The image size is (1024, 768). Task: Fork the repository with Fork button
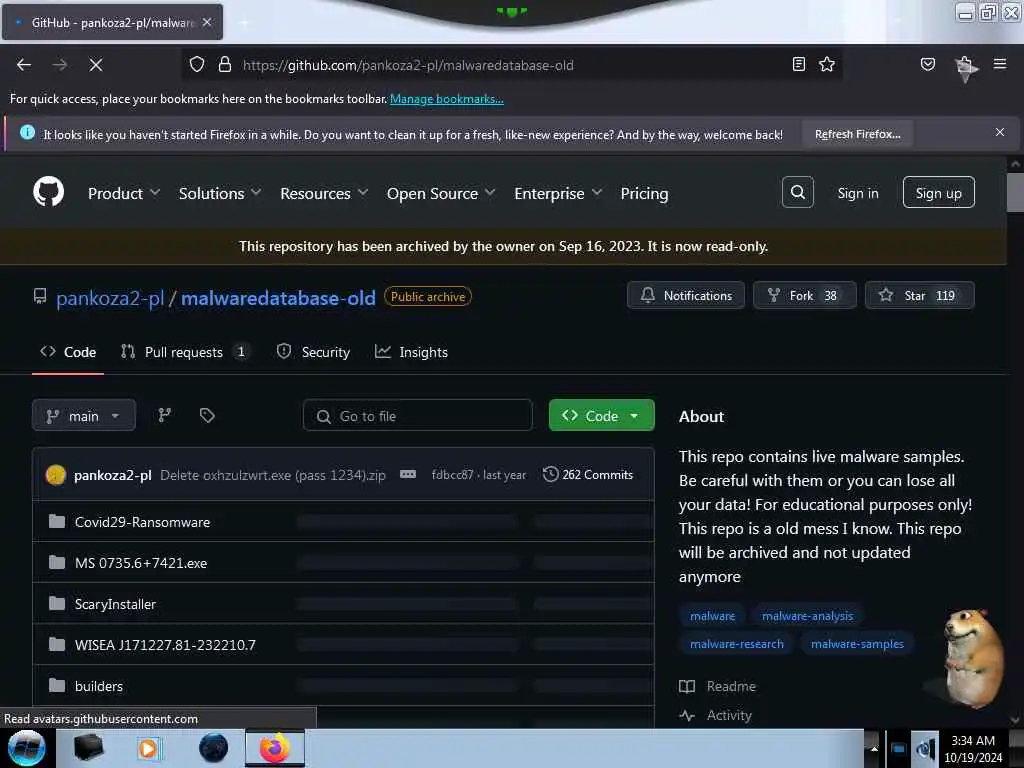805,295
